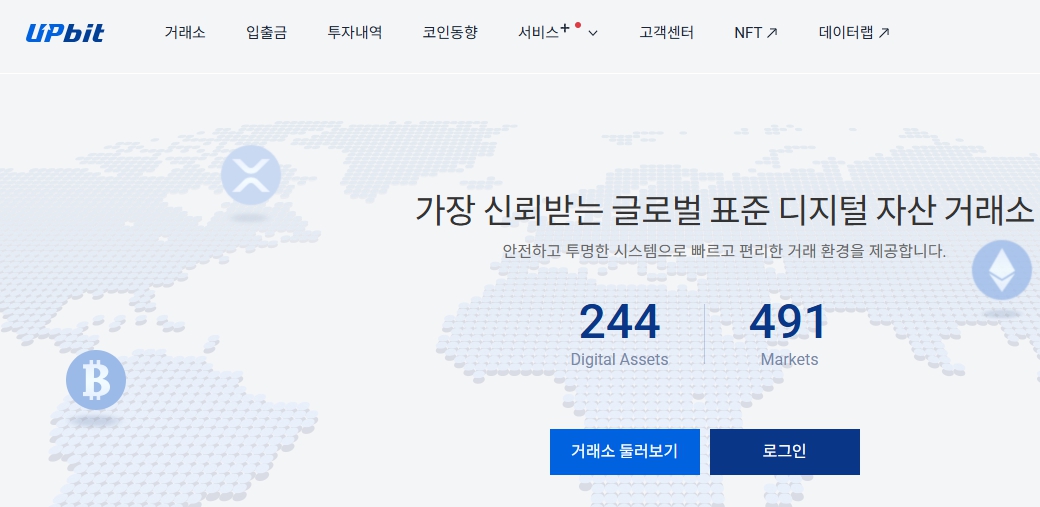Open the 데이터랩 external link

click(x=854, y=33)
